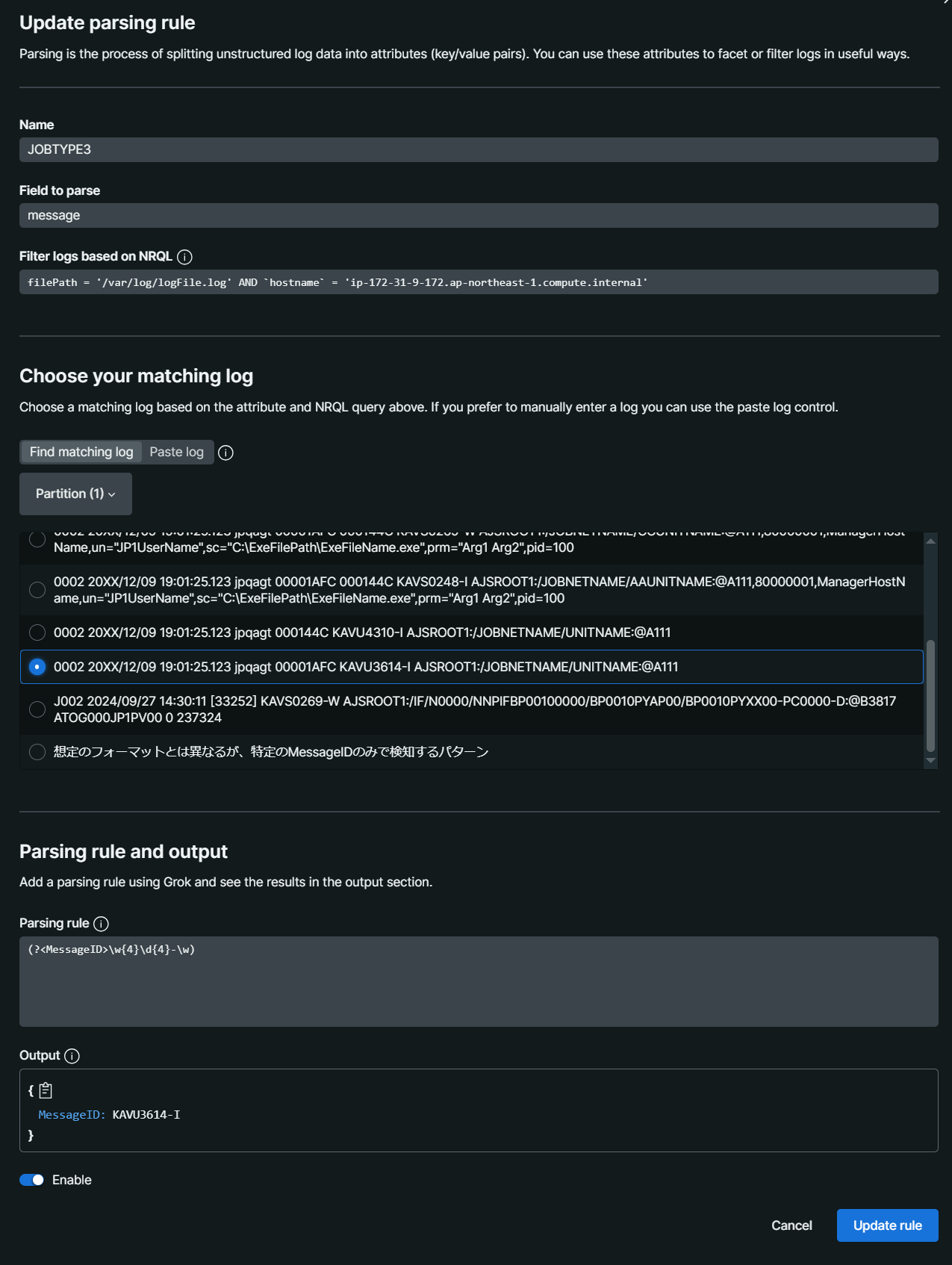Image resolution: width=952 pixels, height=1265 pixels.
Task: Select the KAVU4310-I log radio button
Action: point(37,632)
